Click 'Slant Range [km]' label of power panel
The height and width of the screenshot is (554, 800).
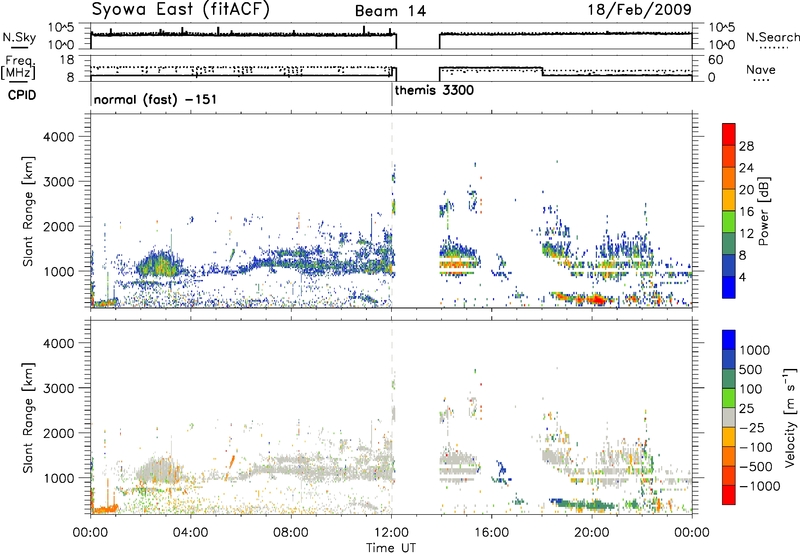pos(28,211)
